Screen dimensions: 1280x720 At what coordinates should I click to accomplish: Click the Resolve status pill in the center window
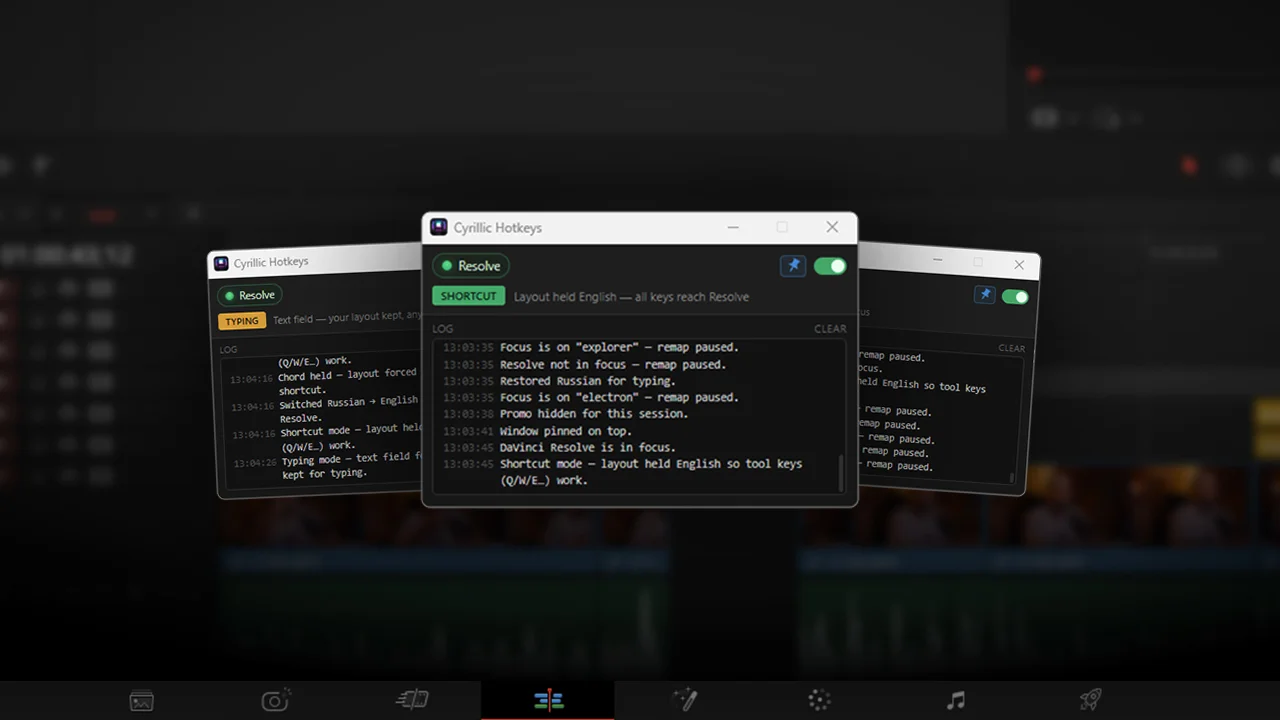471,266
